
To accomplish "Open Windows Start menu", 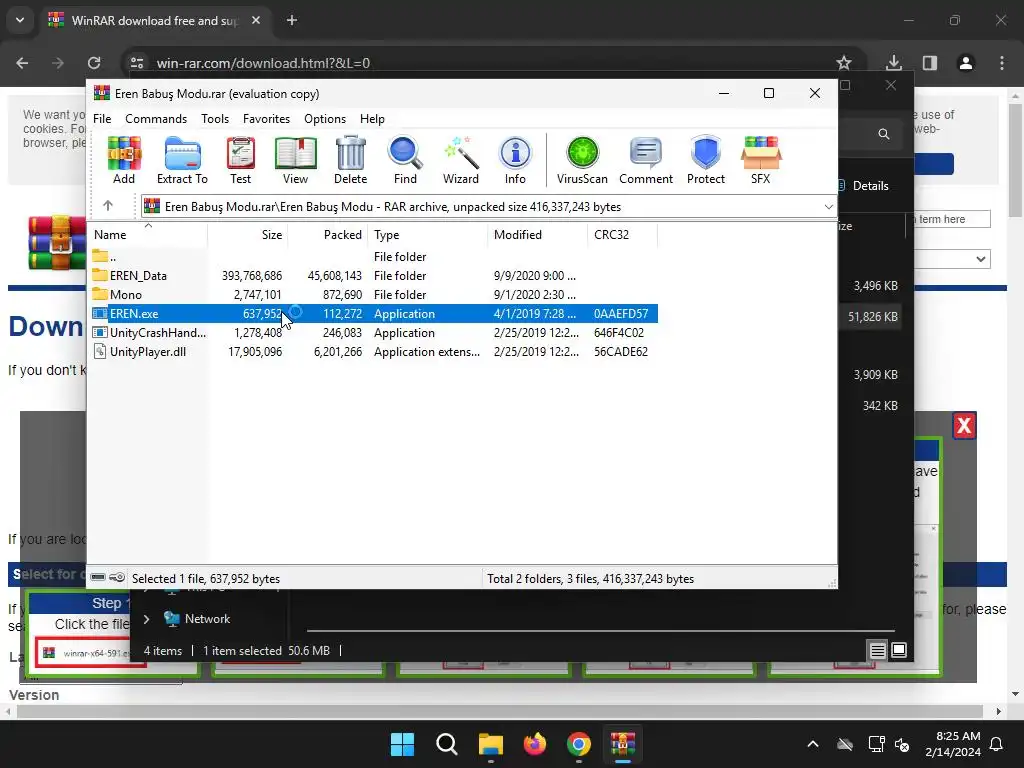I will tap(402, 744).
